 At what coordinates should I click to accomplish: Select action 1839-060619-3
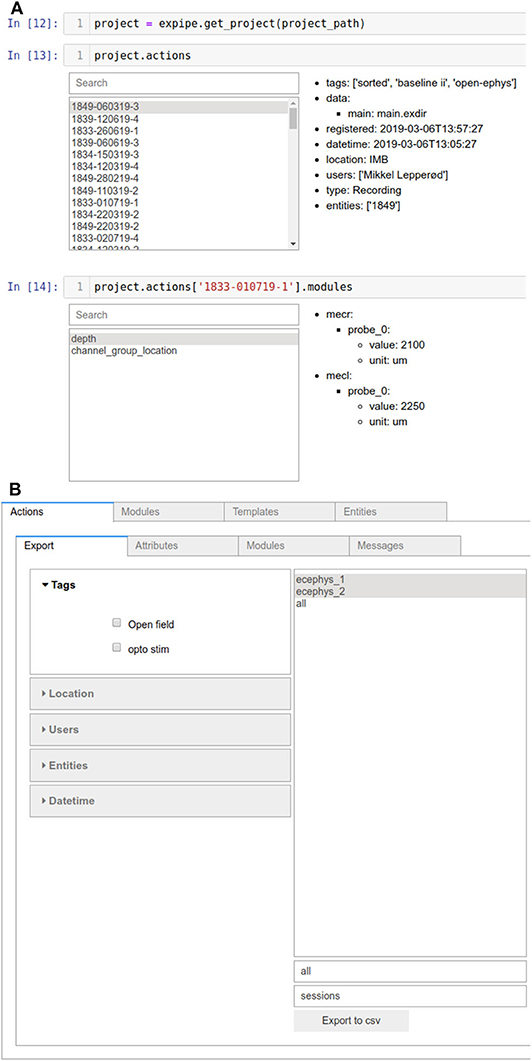click(x=179, y=143)
